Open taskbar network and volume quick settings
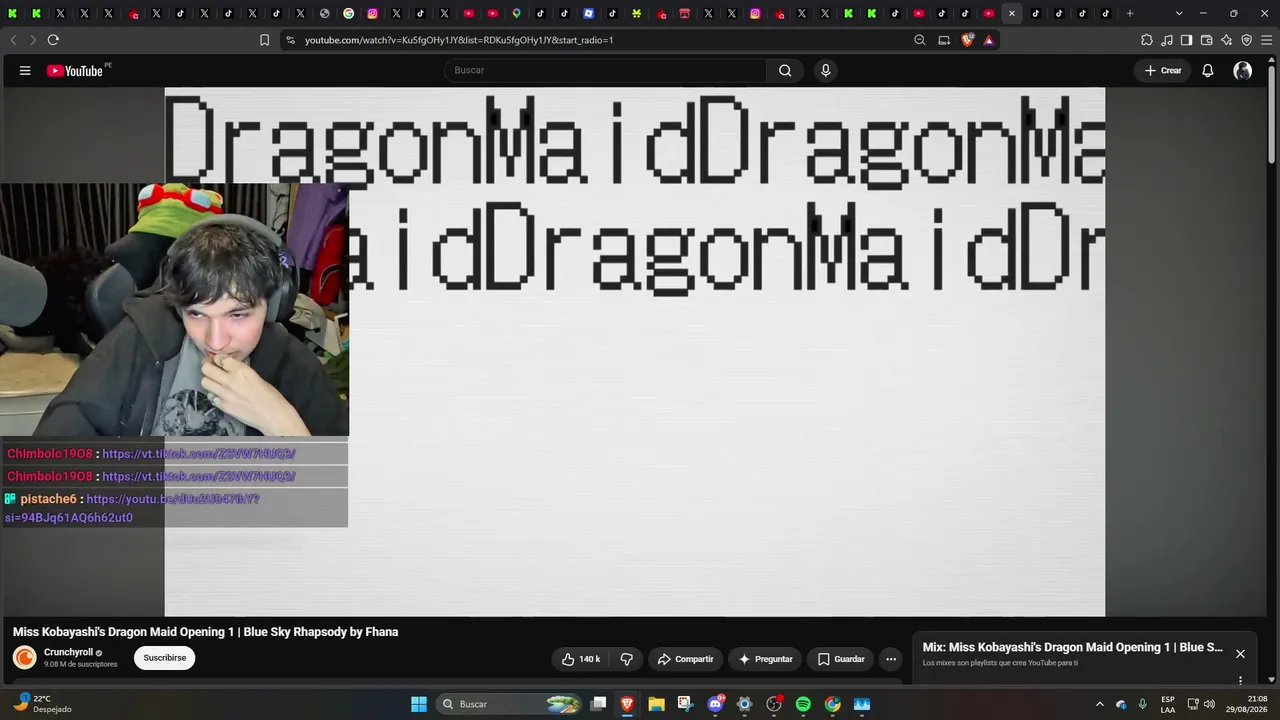This screenshot has width=1280, height=720. tap(1201, 704)
